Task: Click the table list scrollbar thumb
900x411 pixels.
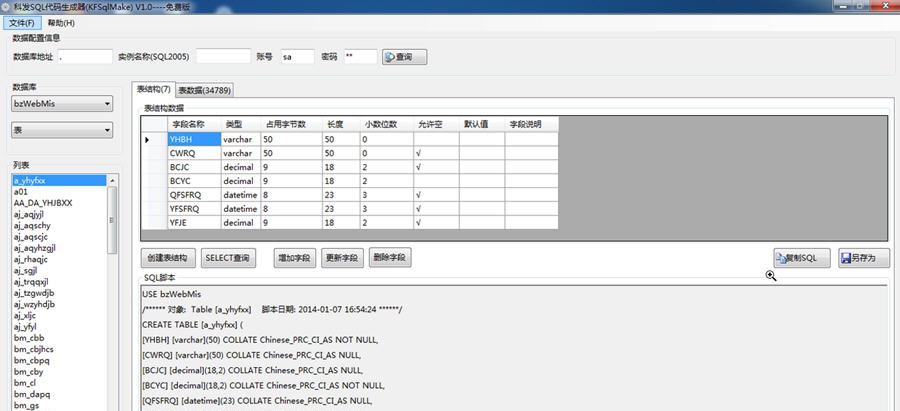Action: [x=112, y=220]
